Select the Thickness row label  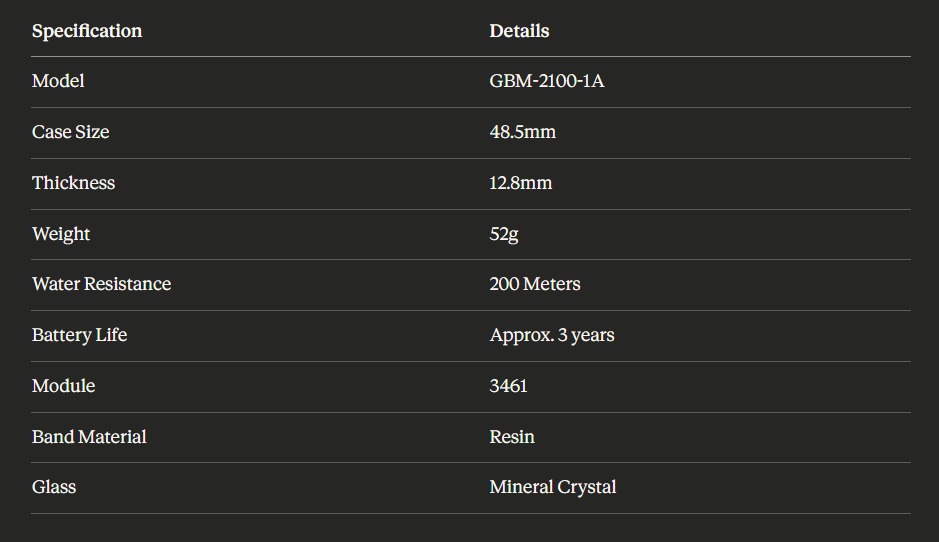(73, 183)
